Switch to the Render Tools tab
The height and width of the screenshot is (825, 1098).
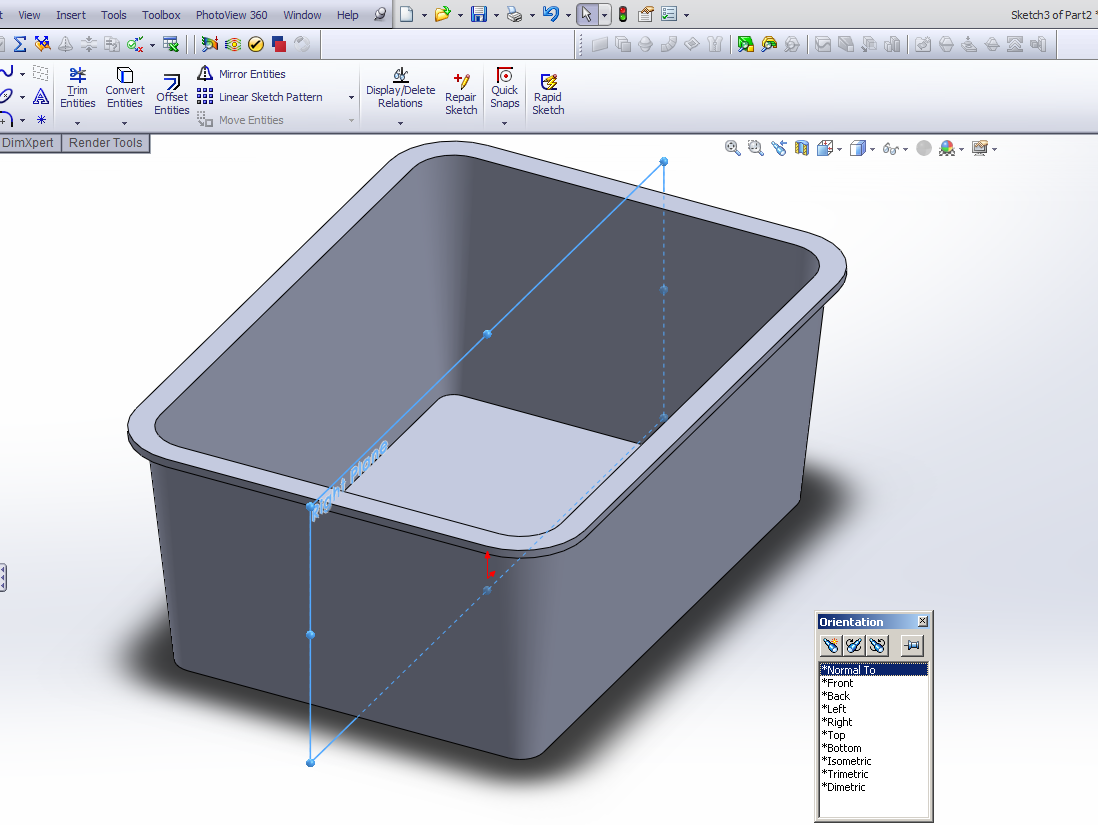click(106, 143)
